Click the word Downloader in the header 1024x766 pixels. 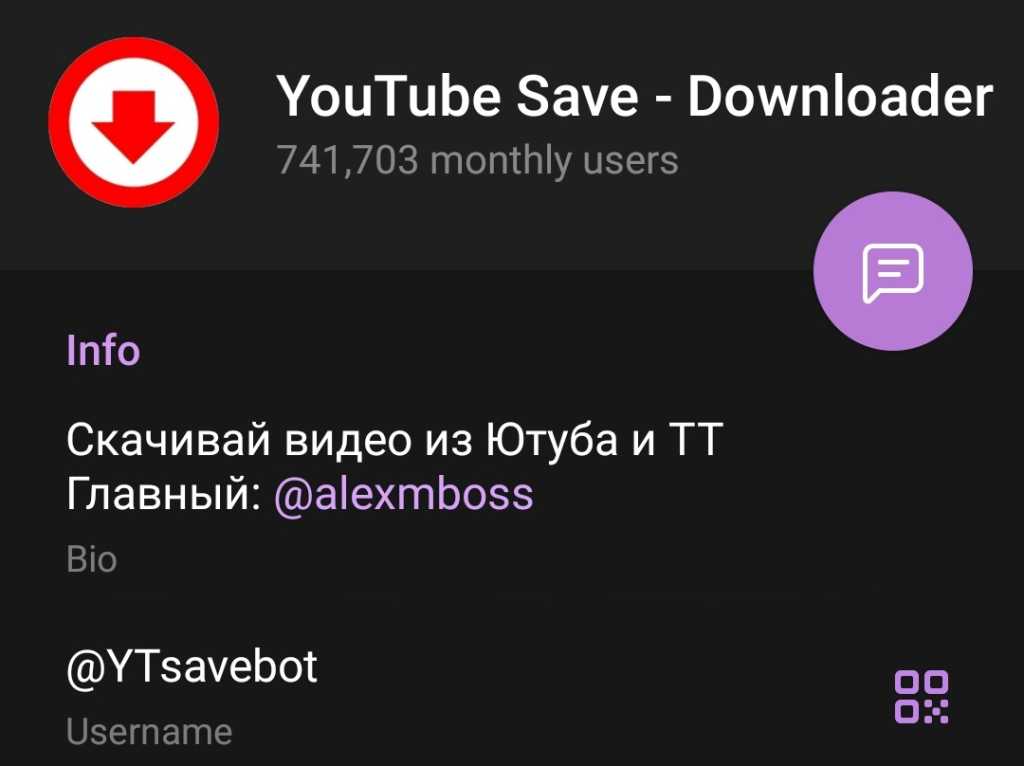pyautogui.click(x=840, y=97)
